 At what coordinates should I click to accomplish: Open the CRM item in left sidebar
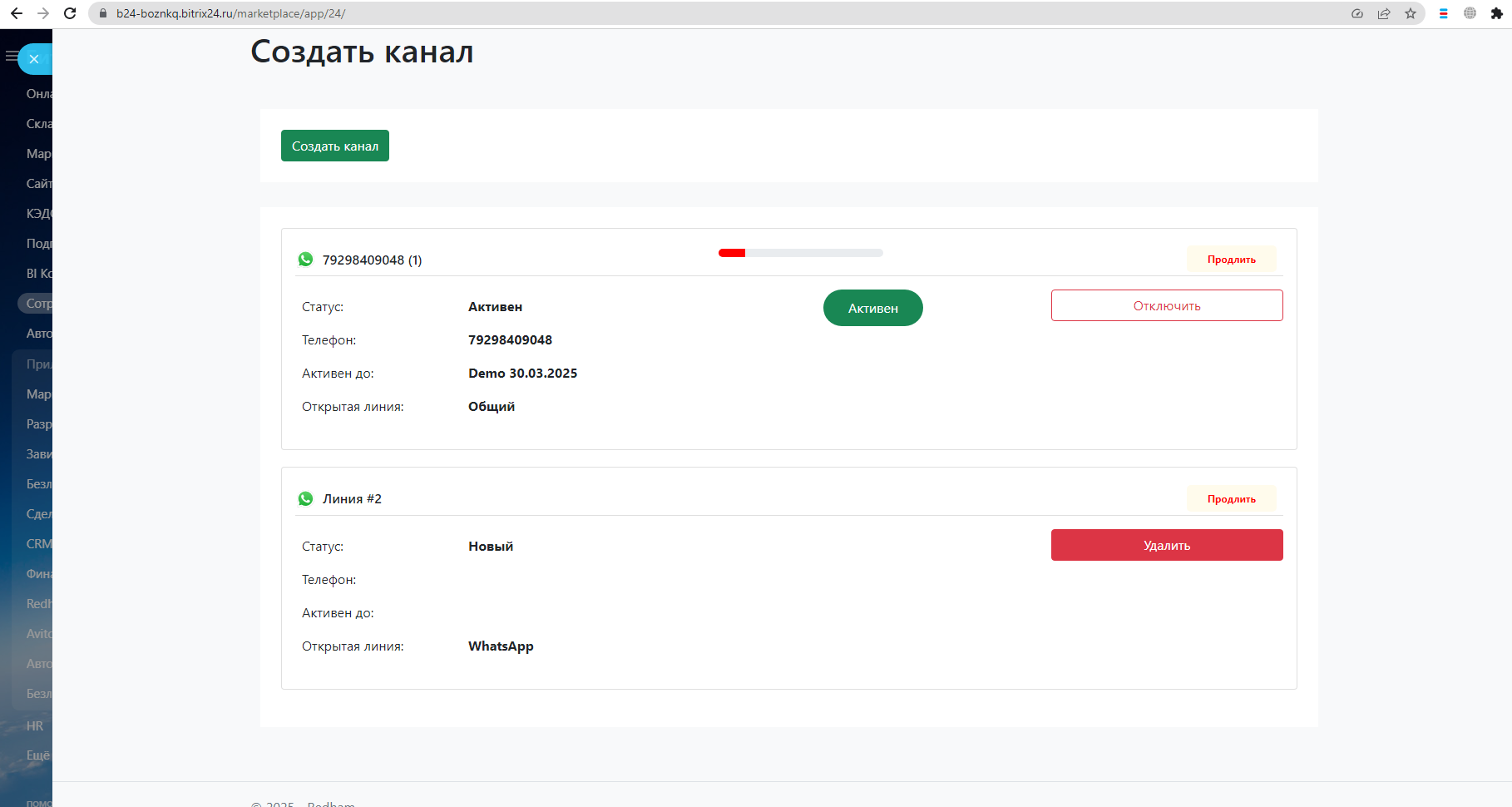38,544
